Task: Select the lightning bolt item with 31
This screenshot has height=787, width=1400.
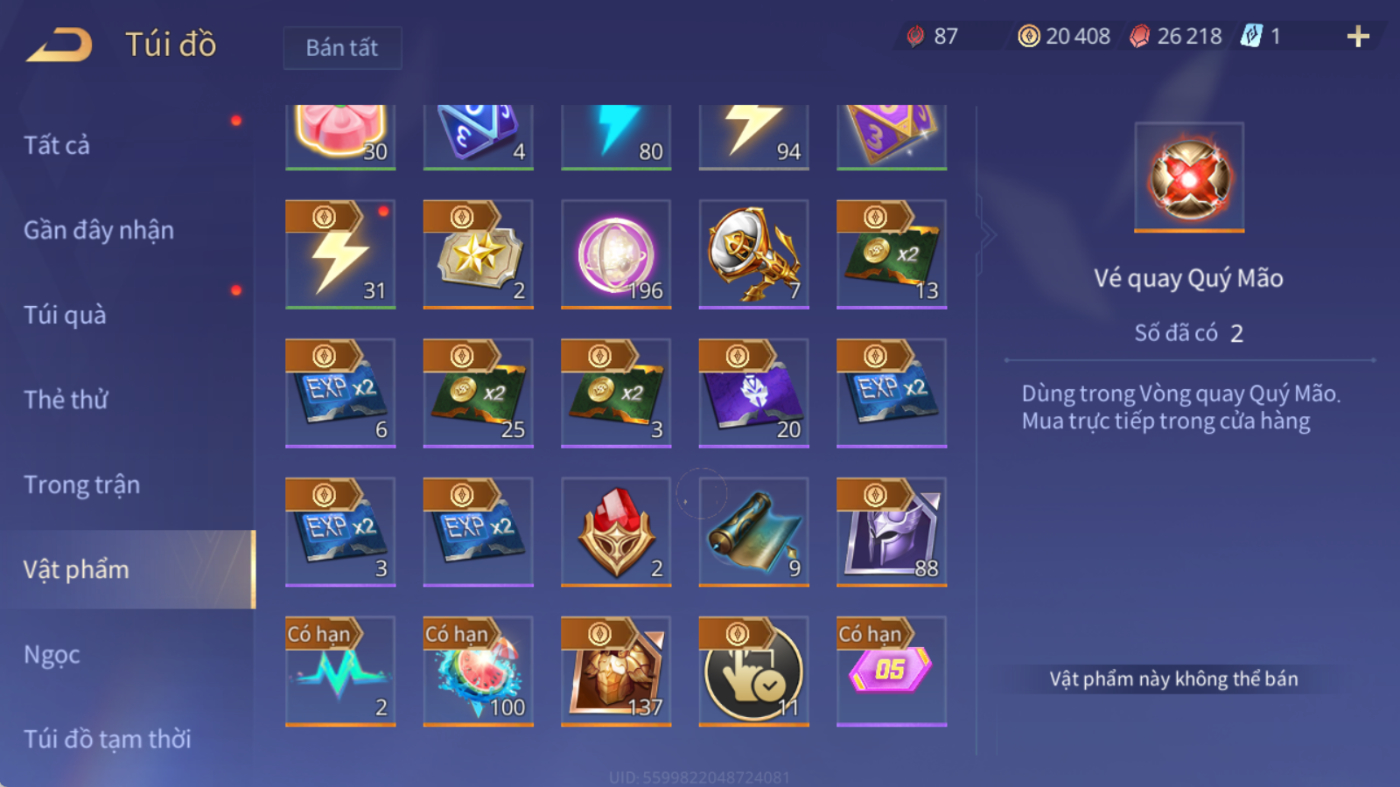Action: click(x=340, y=254)
